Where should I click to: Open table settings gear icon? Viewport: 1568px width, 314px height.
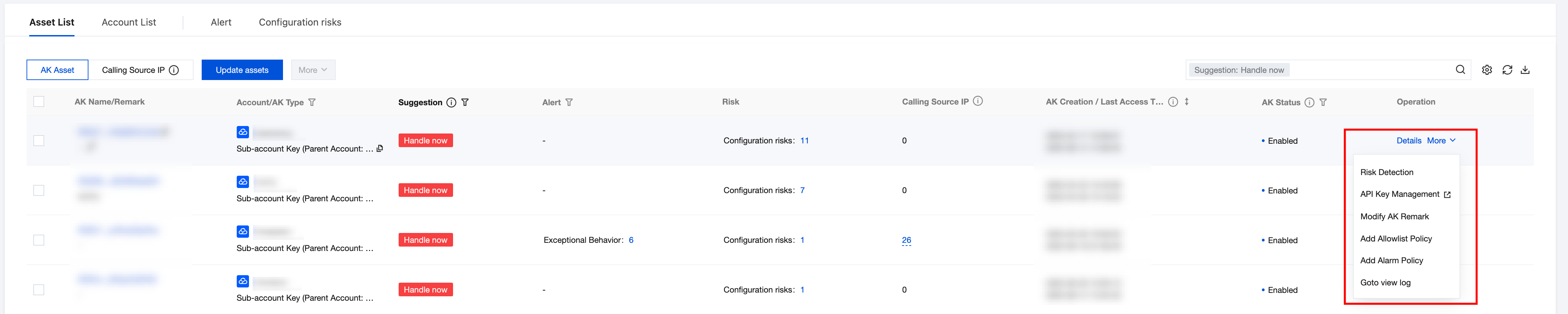1487,69
